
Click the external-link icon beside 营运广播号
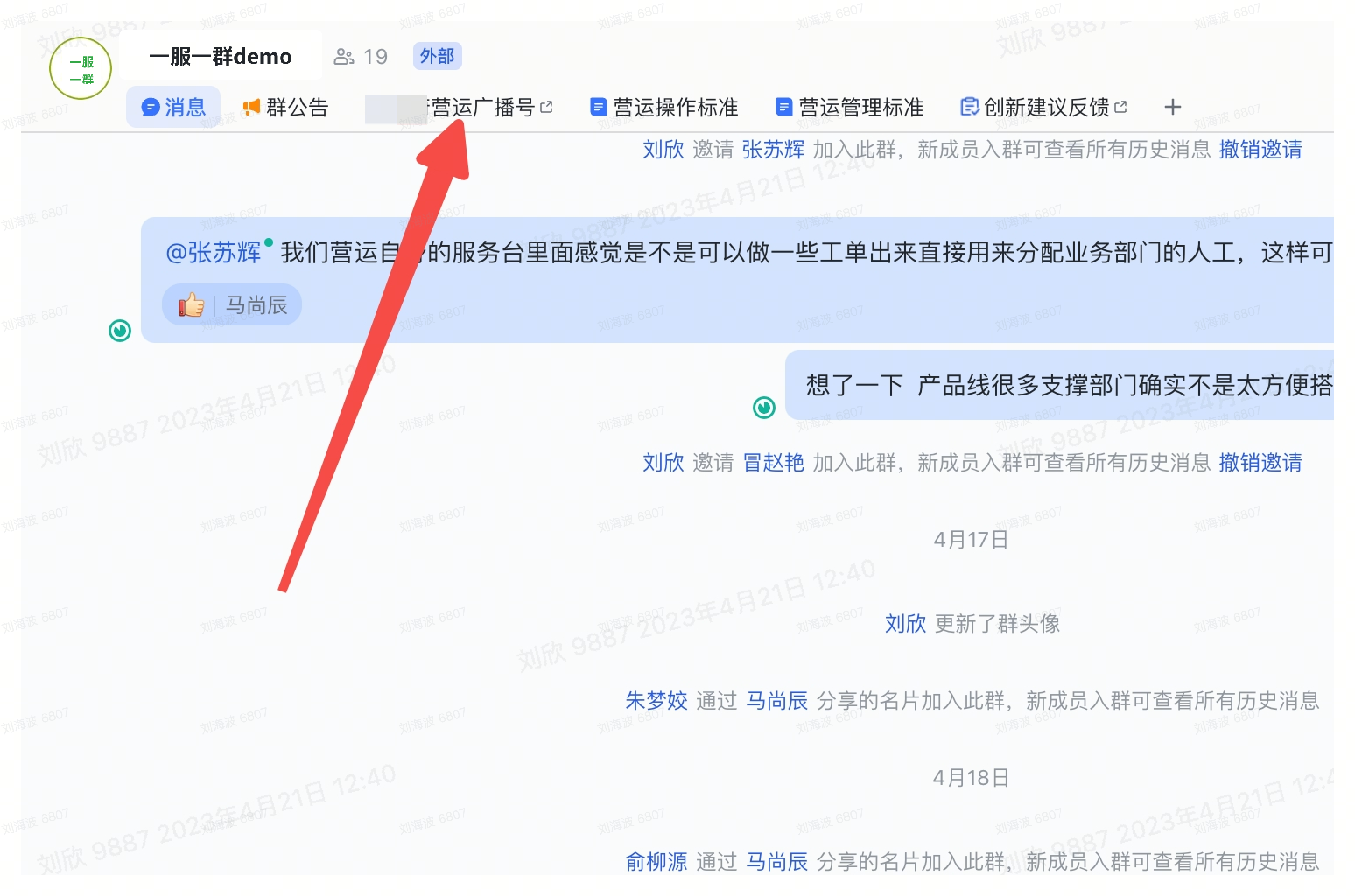pos(547,107)
